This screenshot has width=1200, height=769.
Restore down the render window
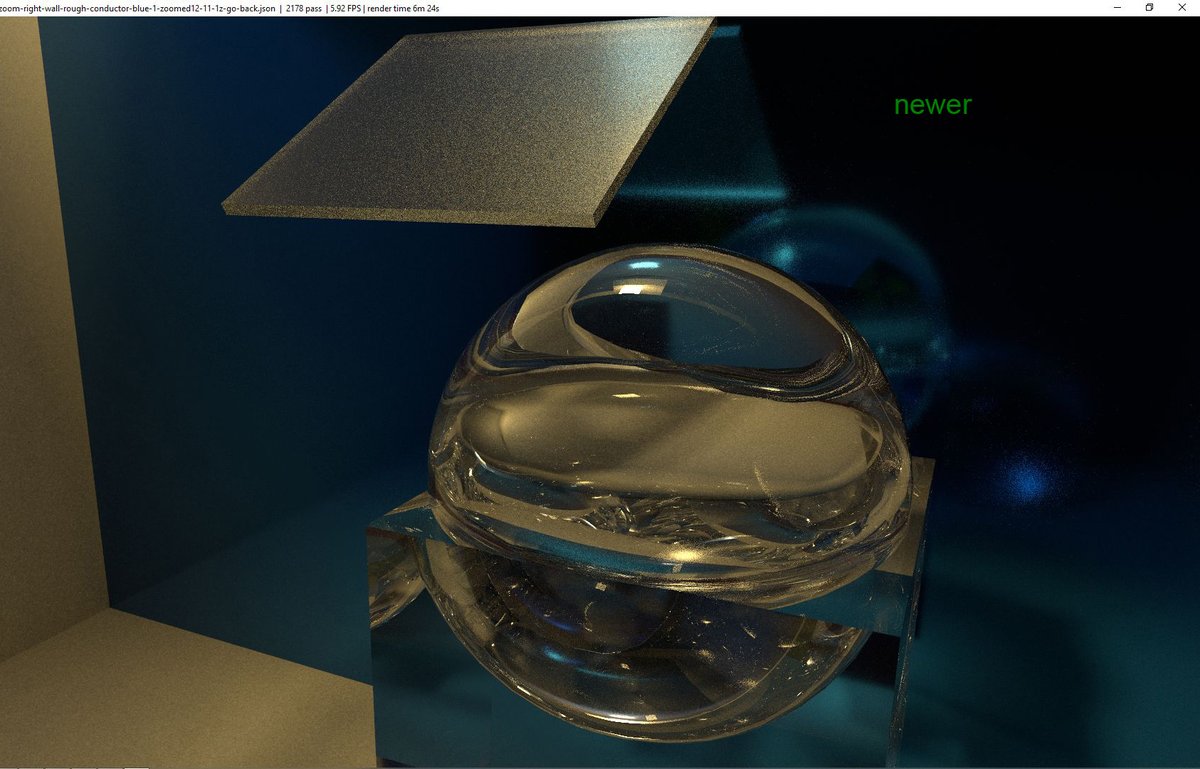(x=1150, y=7)
